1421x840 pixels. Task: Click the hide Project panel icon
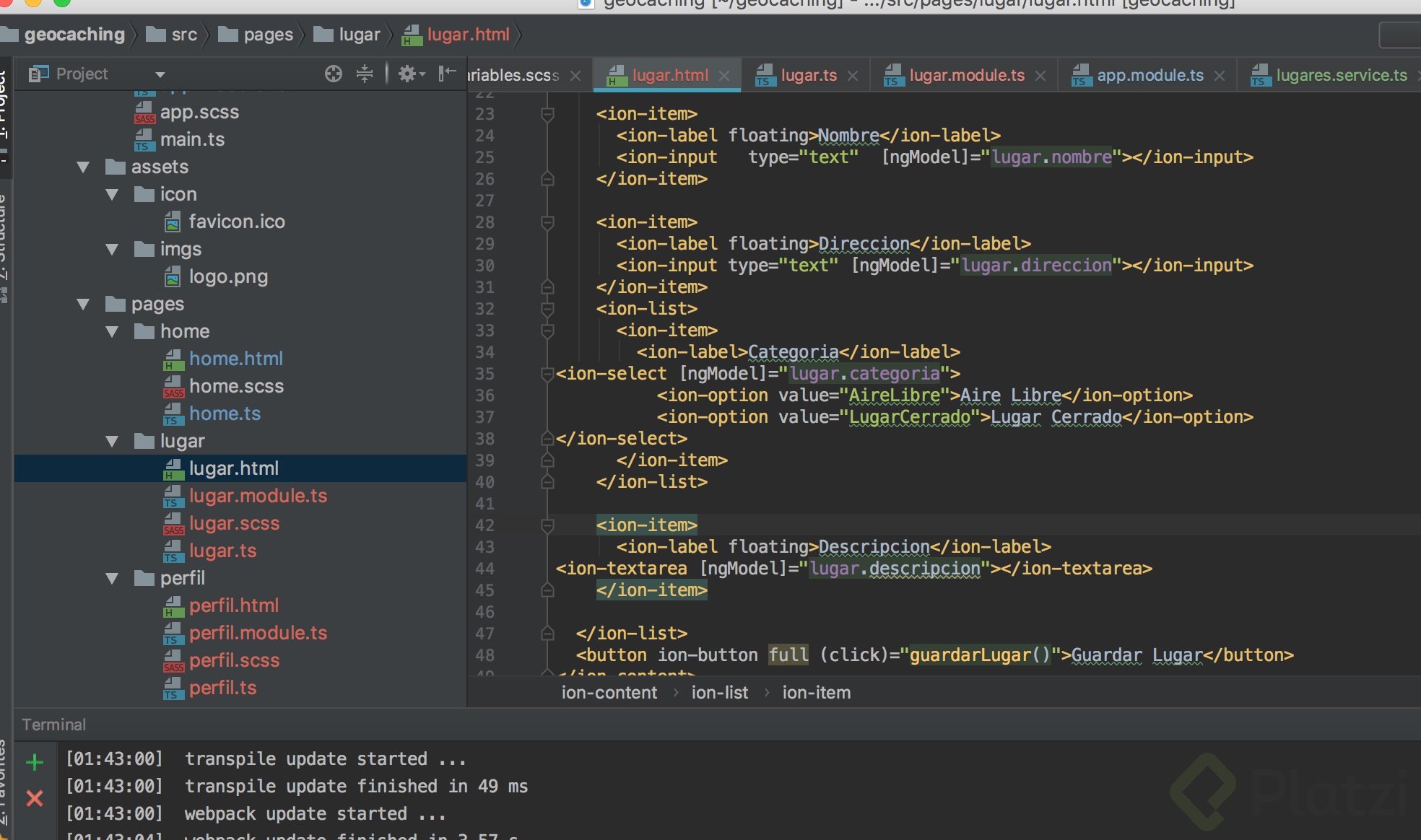[448, 73]
